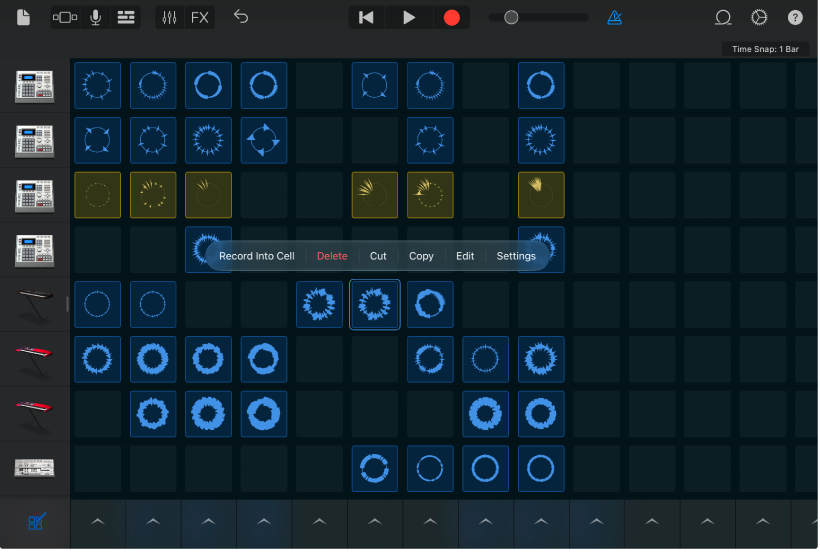The image size is (820, 552).
Task: Open Time Snap: 1 Bar setting
Action: point(765,49)
